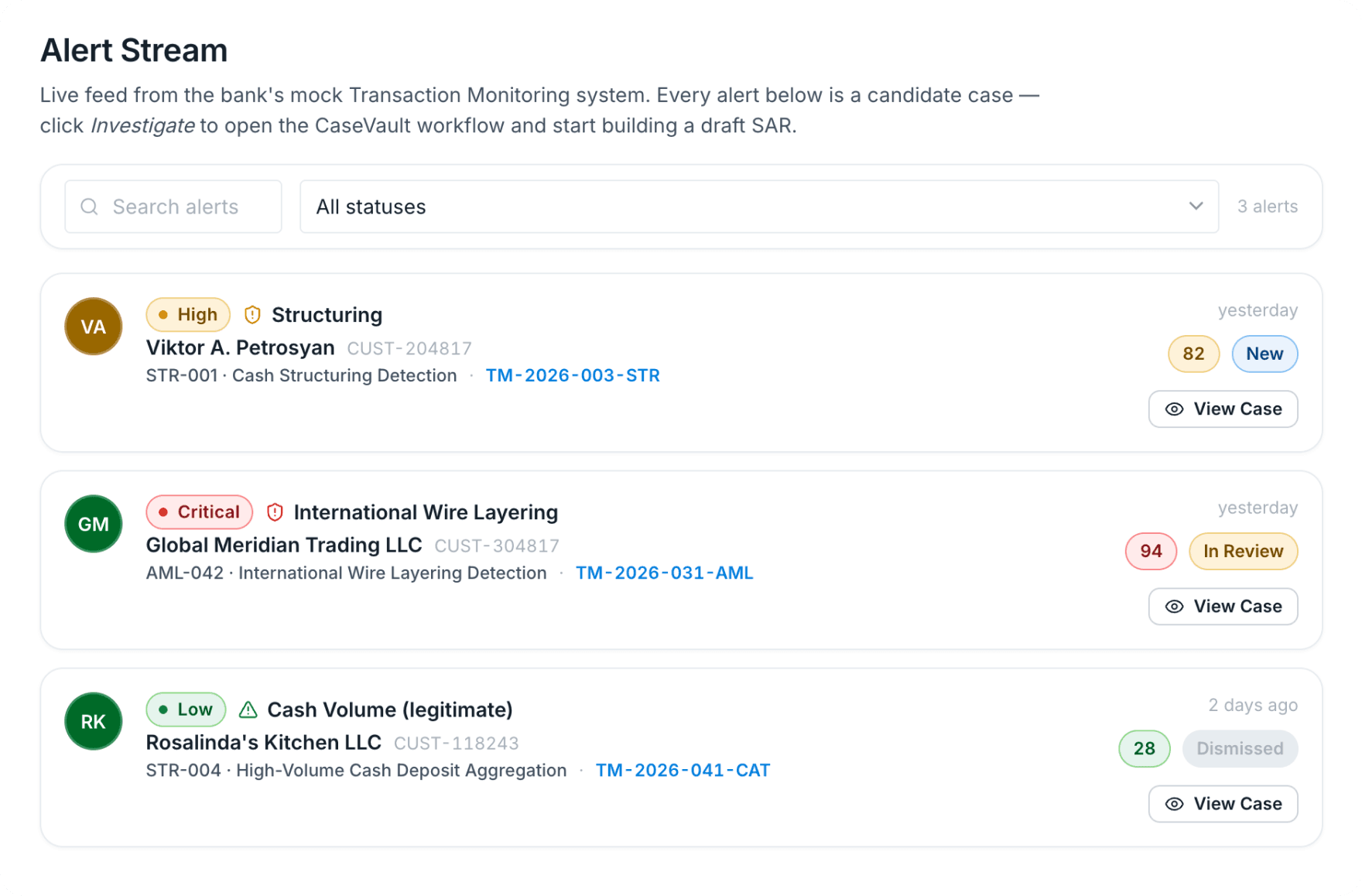The image size is (1362, 896).
Task: Click the International Wire Layering shield icon
Action: tap(275, 512)
